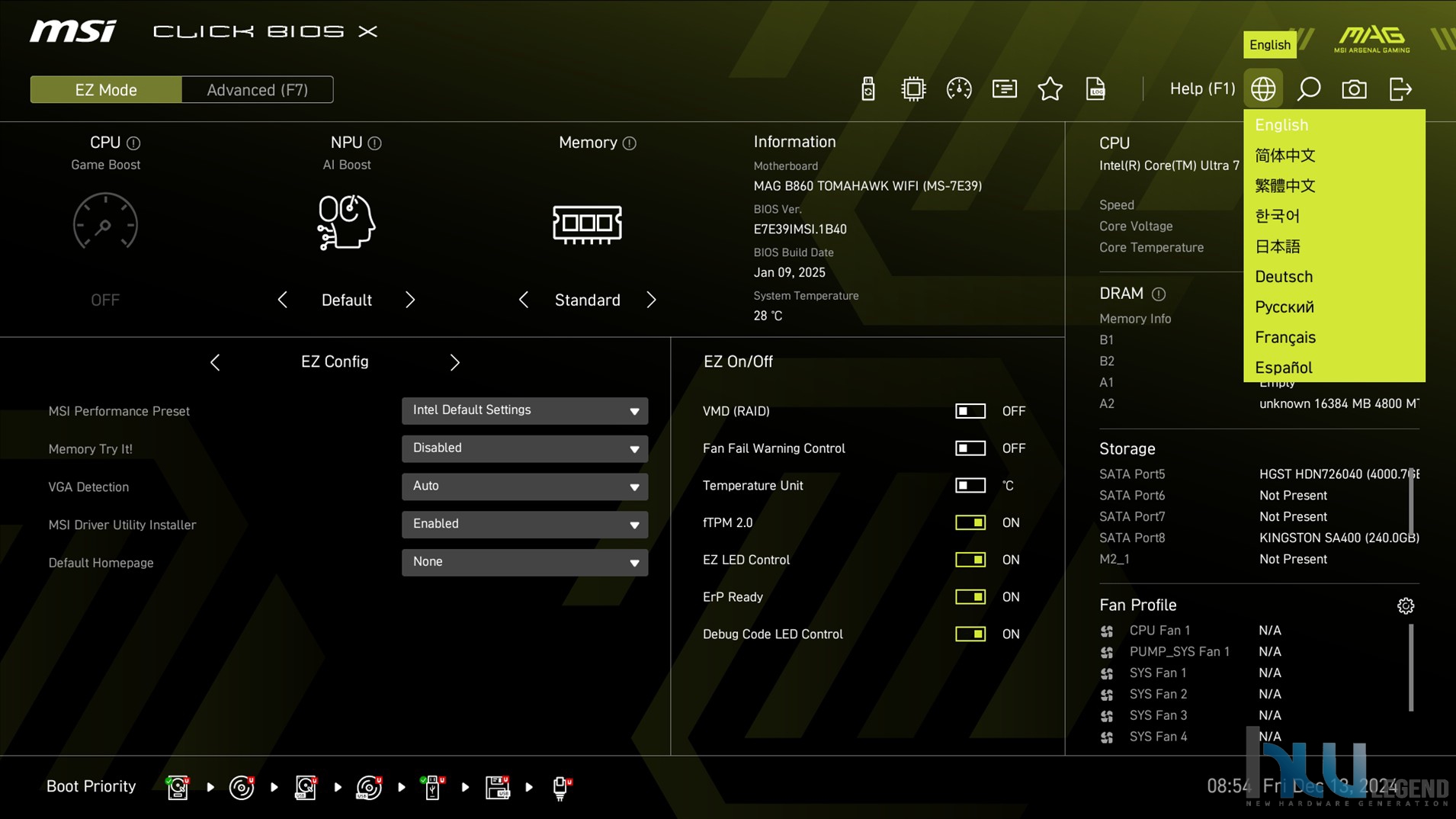1456x819 pixels.
Task: Open Help (F1)
Action: pyautogui.click(x=1202, y=88)
